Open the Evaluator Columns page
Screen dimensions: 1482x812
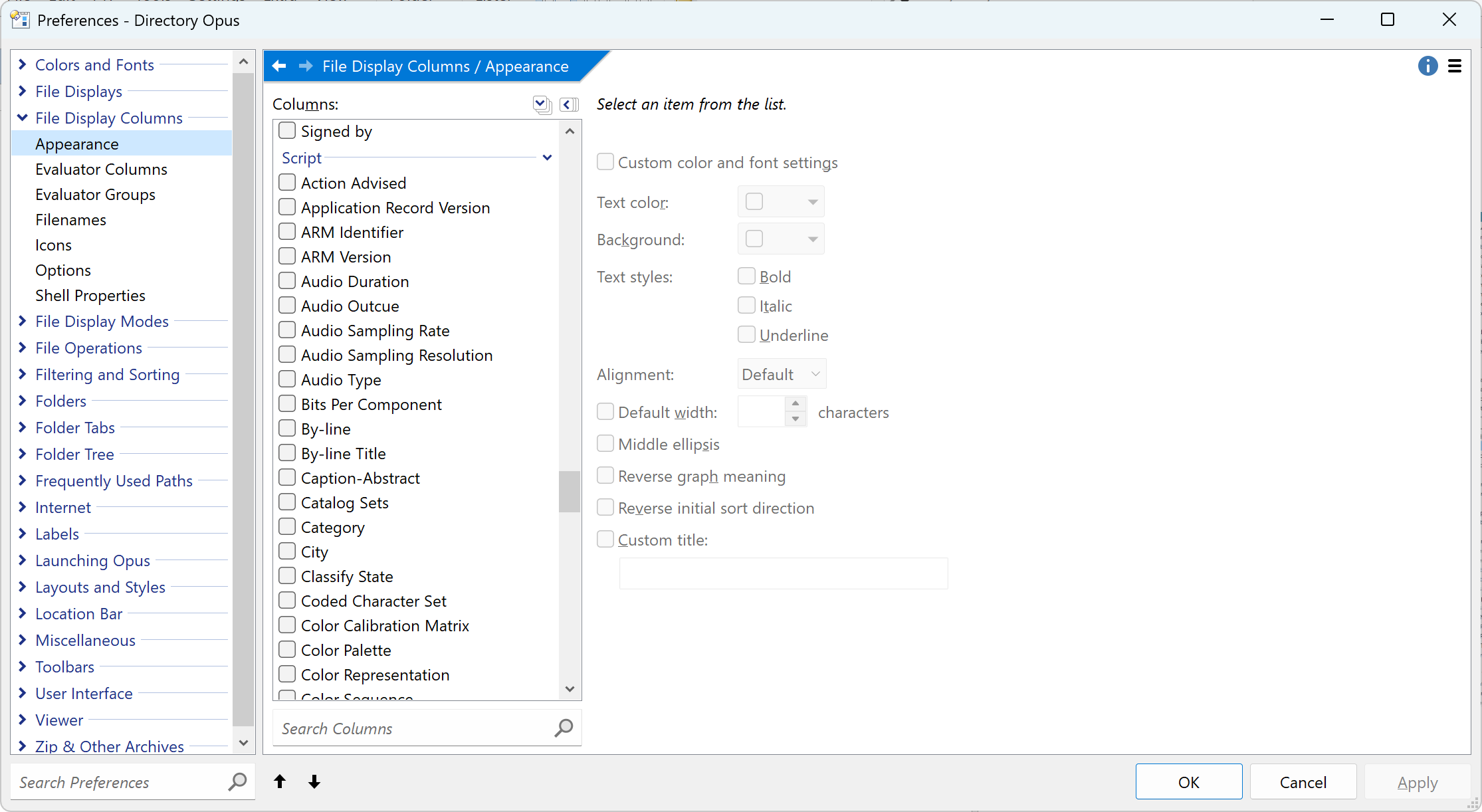pos(101,169)
